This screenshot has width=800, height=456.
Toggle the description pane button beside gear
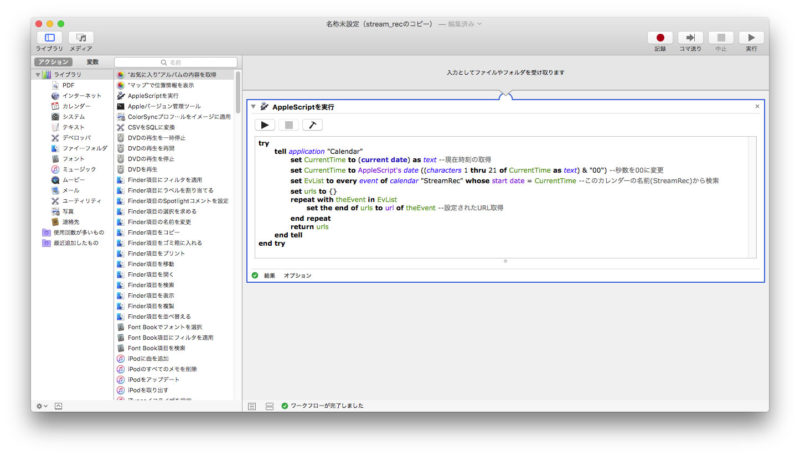[x=59, y=406]
